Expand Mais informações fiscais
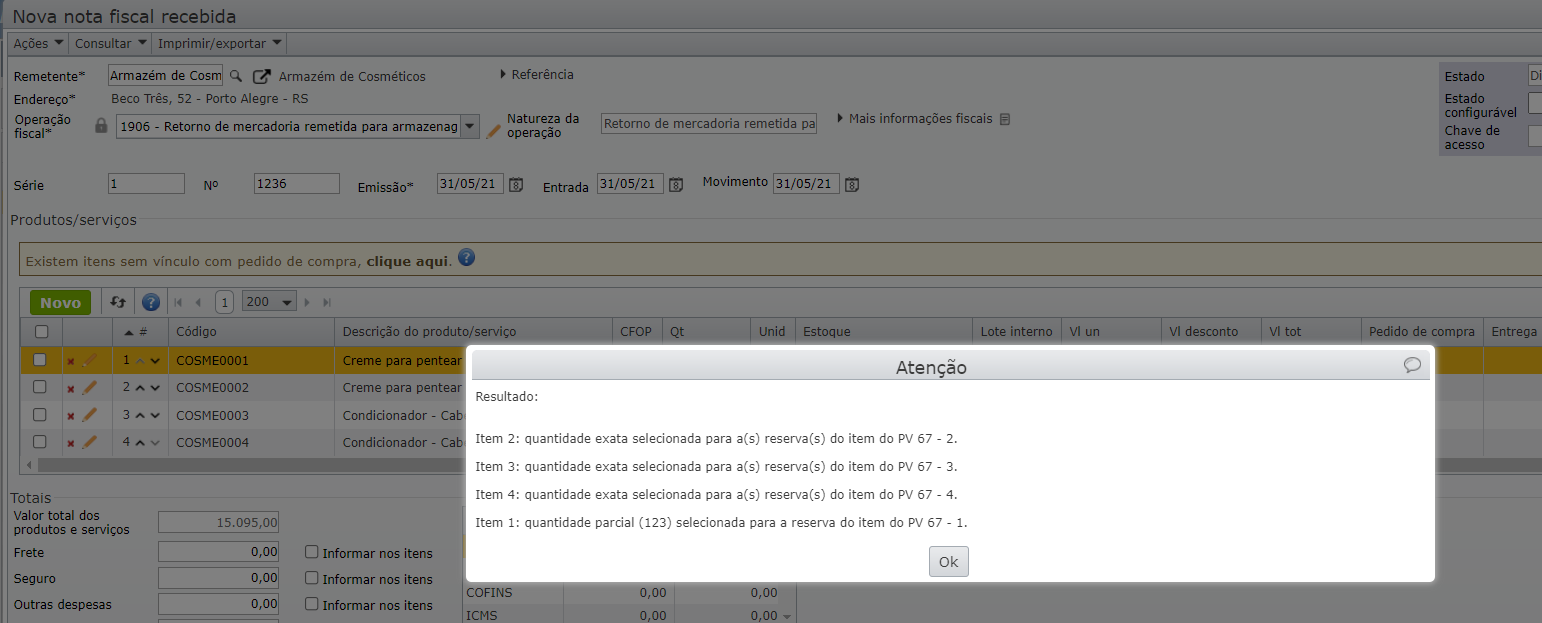 pos(914,118)
